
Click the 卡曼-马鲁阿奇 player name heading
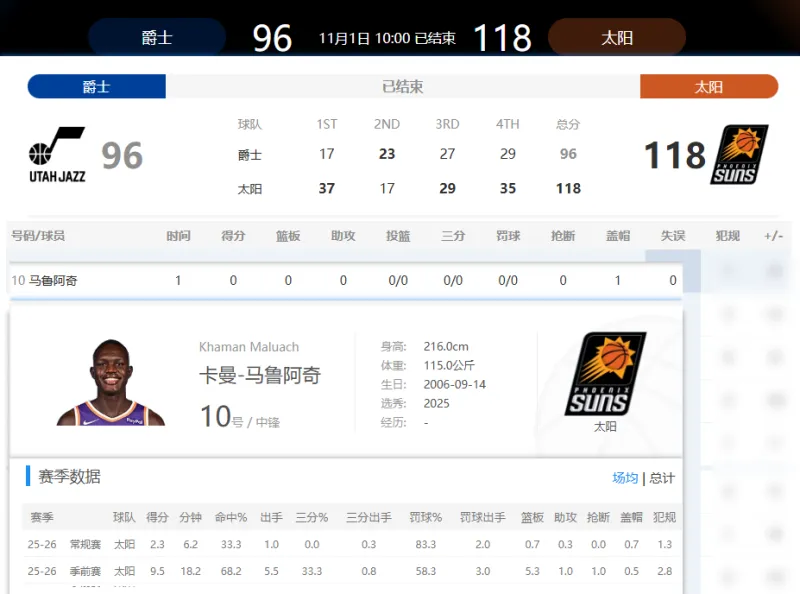260,376
